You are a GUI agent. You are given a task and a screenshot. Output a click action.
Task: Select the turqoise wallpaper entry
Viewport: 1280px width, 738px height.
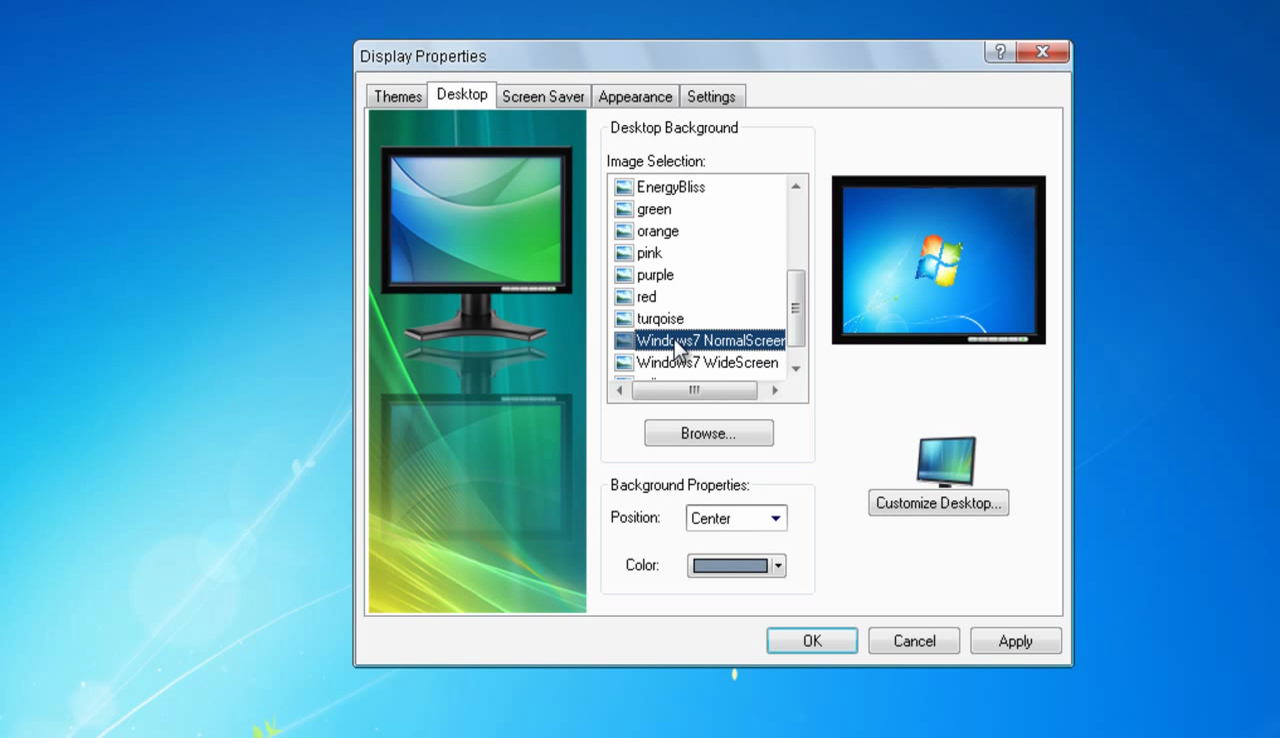click(660, 319)
